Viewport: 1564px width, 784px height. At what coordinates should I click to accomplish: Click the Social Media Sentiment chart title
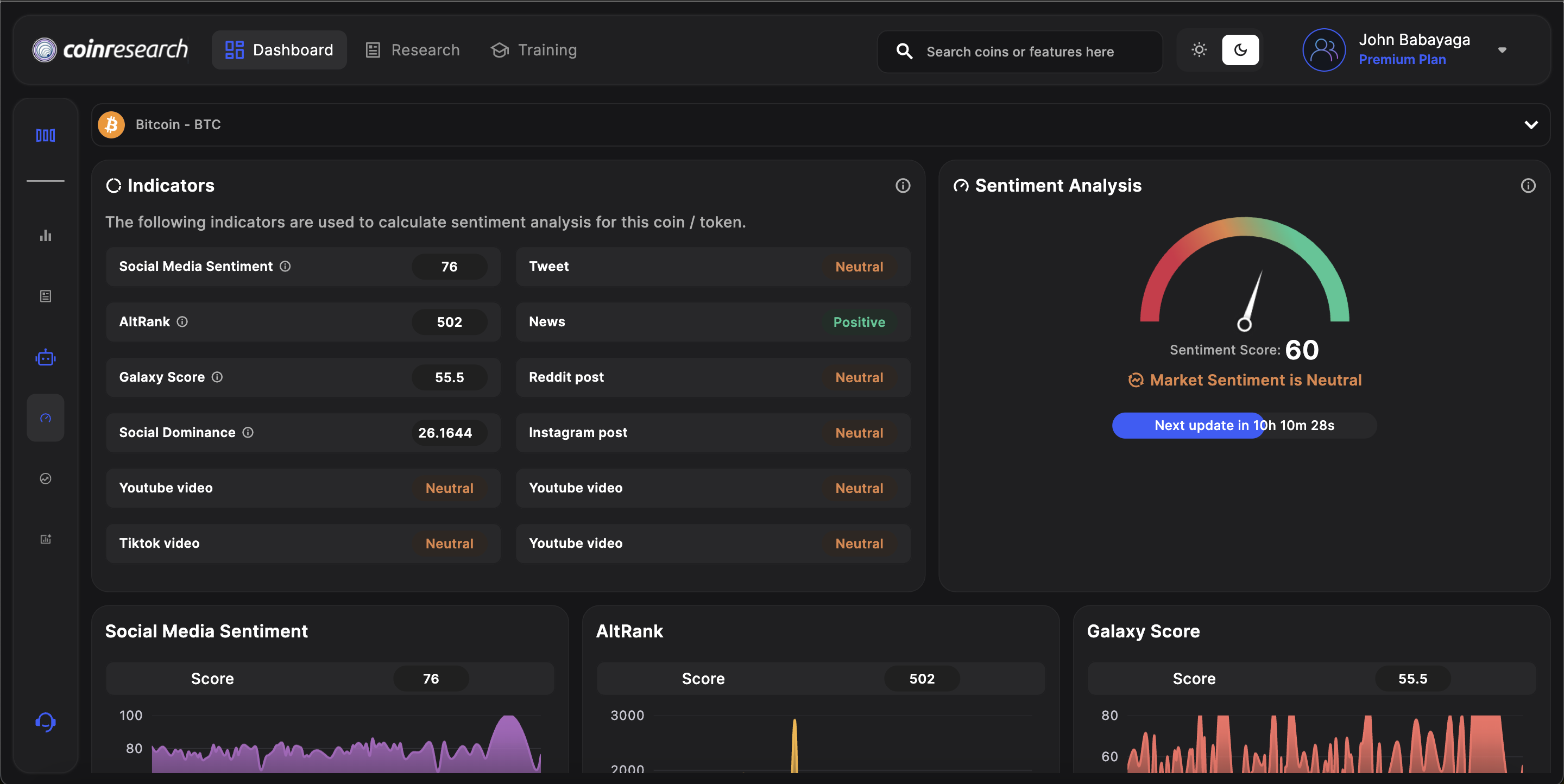click(206, 631)
